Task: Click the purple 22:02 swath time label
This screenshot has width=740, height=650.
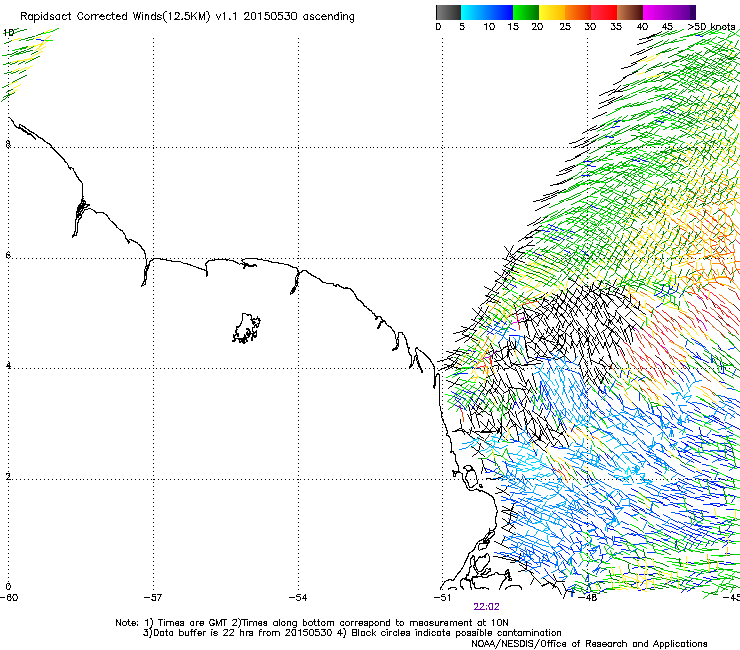Action: point(486,607)
